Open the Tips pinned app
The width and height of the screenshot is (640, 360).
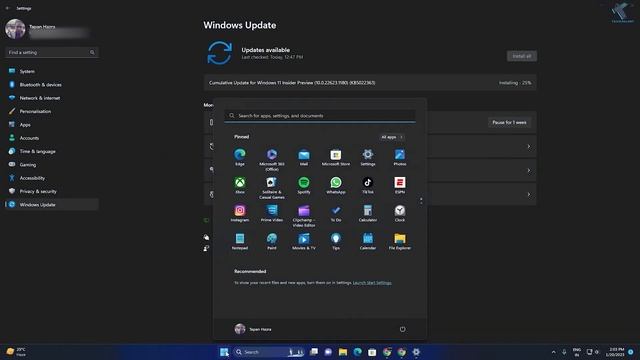(336, 241)
